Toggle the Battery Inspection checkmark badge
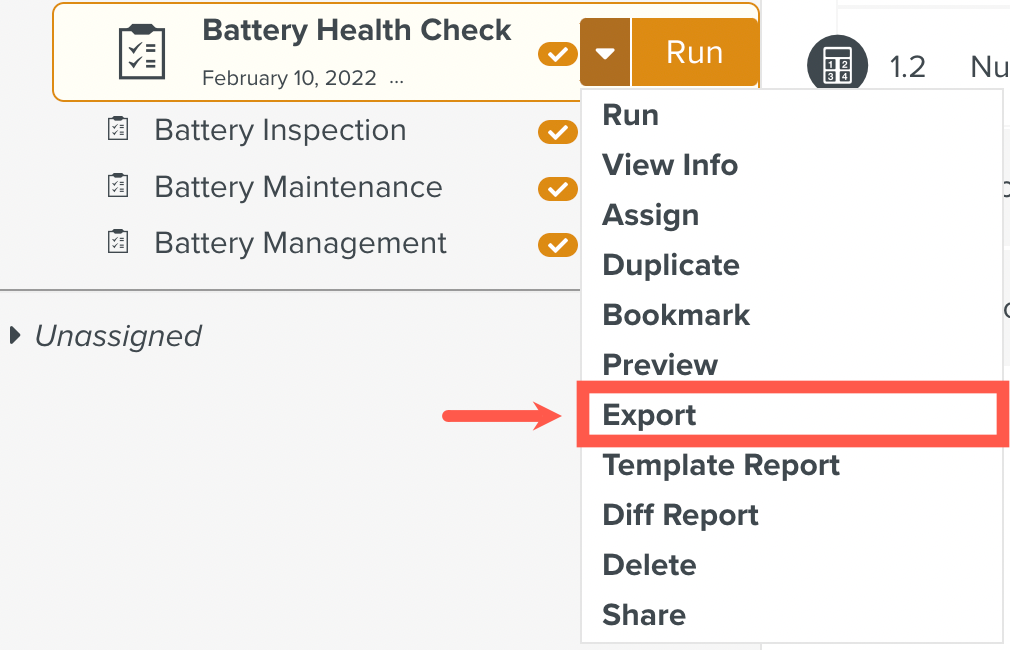 coord(558,132)
